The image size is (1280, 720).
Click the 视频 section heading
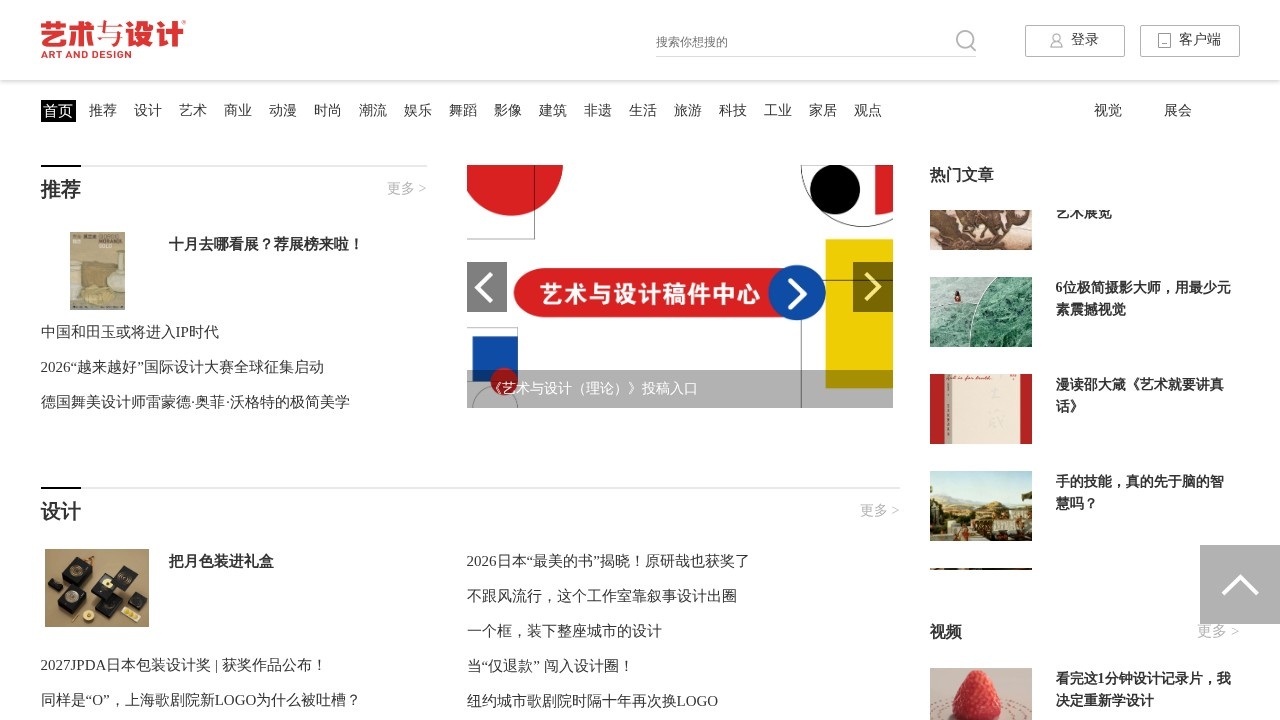point(946,632)
